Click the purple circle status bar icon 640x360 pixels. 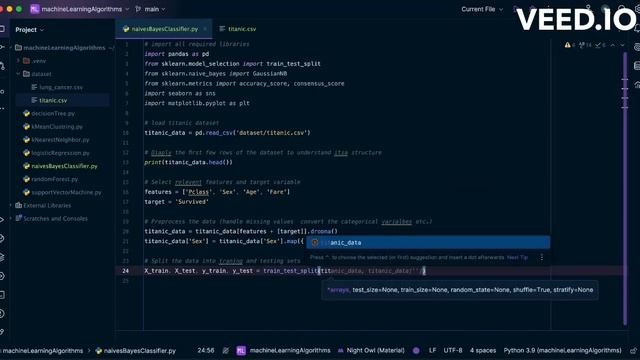coord(416,351)
